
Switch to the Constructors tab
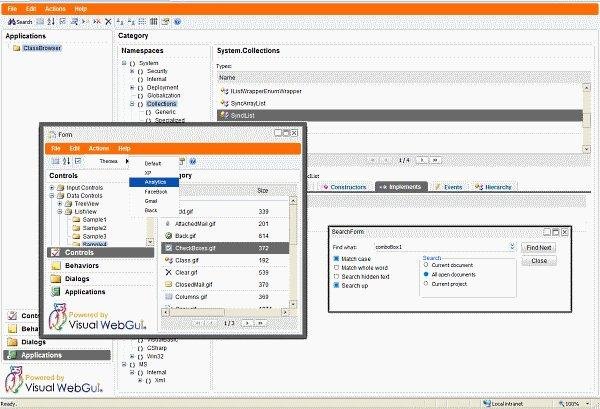click(344, 187)
